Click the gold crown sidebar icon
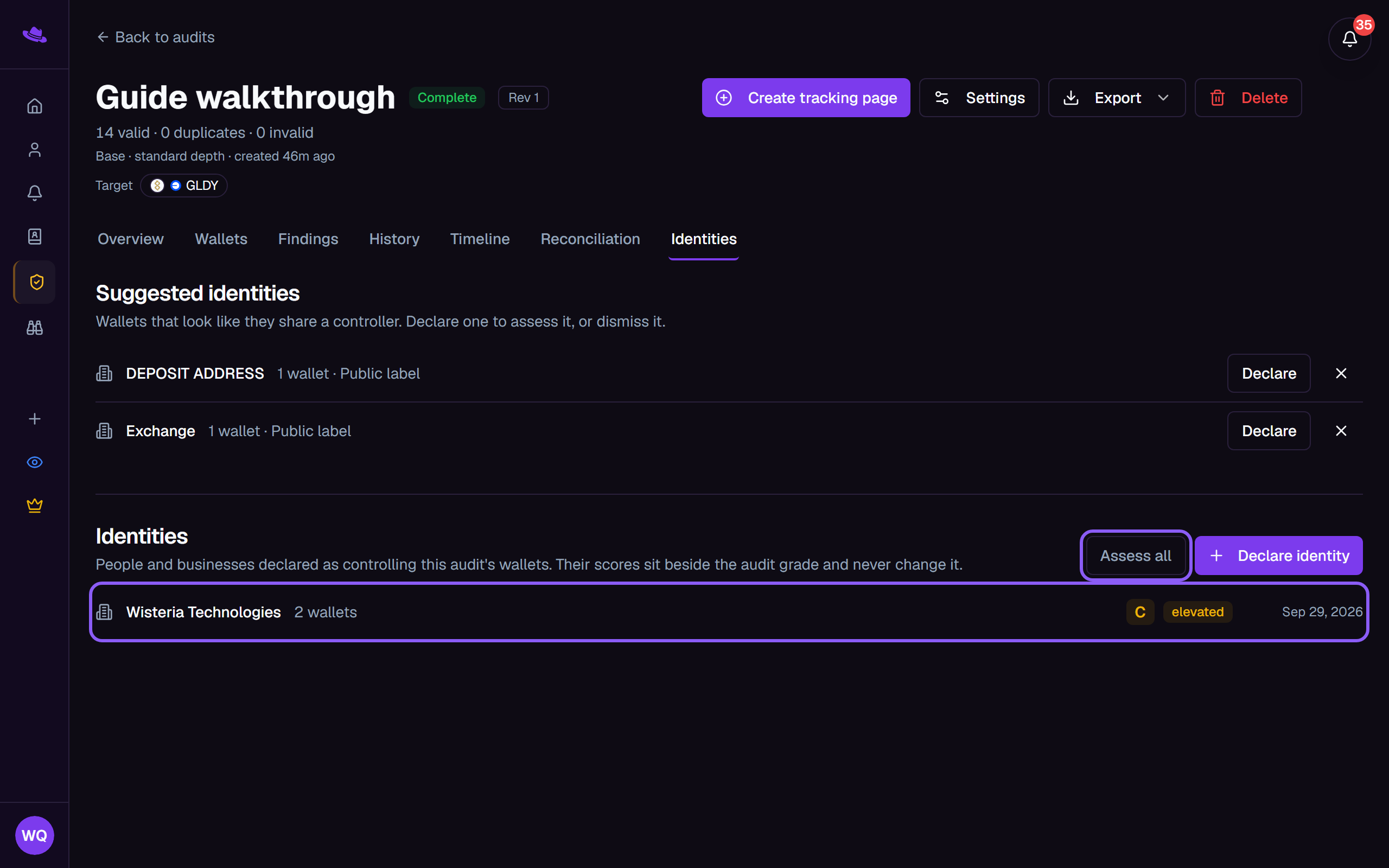Screen dimensions: 1389x868 (x=34, y=505)
